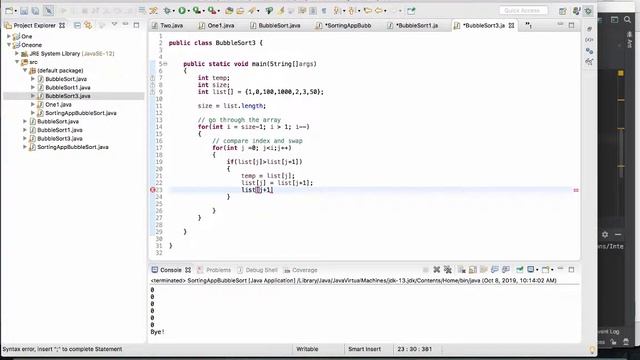This screenshot has width=640, height=360.
Task: Open the Debug Shell tab
Action: (261, 270)
